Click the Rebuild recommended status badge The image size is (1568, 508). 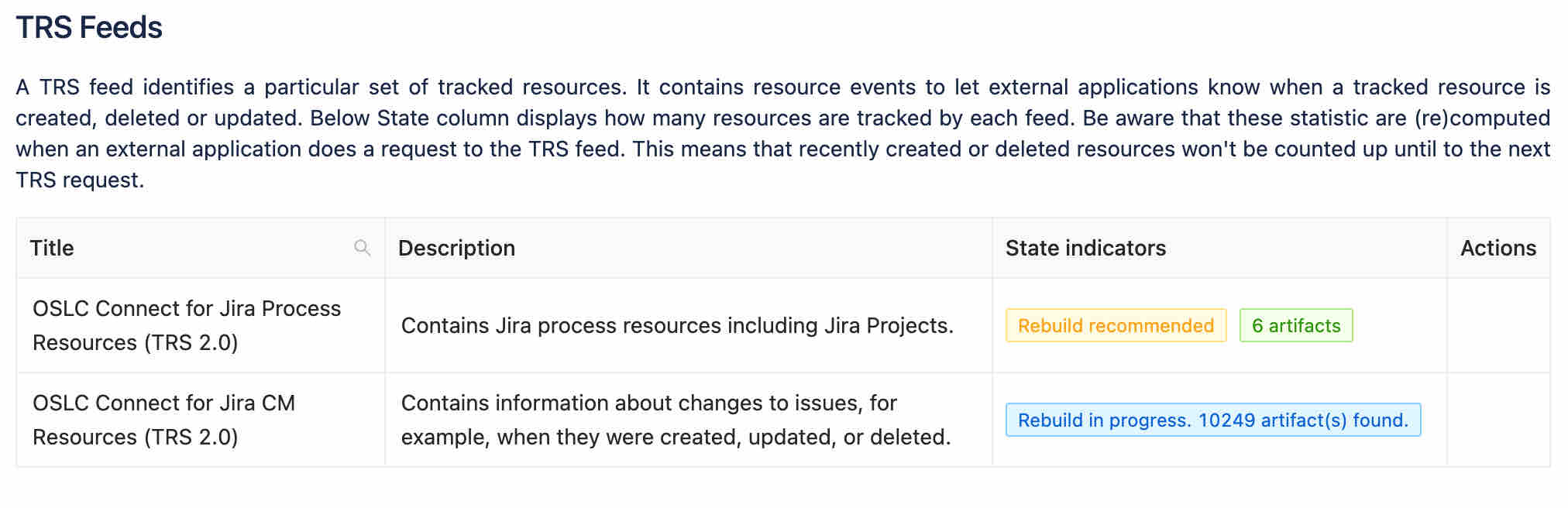point(1116,325)
